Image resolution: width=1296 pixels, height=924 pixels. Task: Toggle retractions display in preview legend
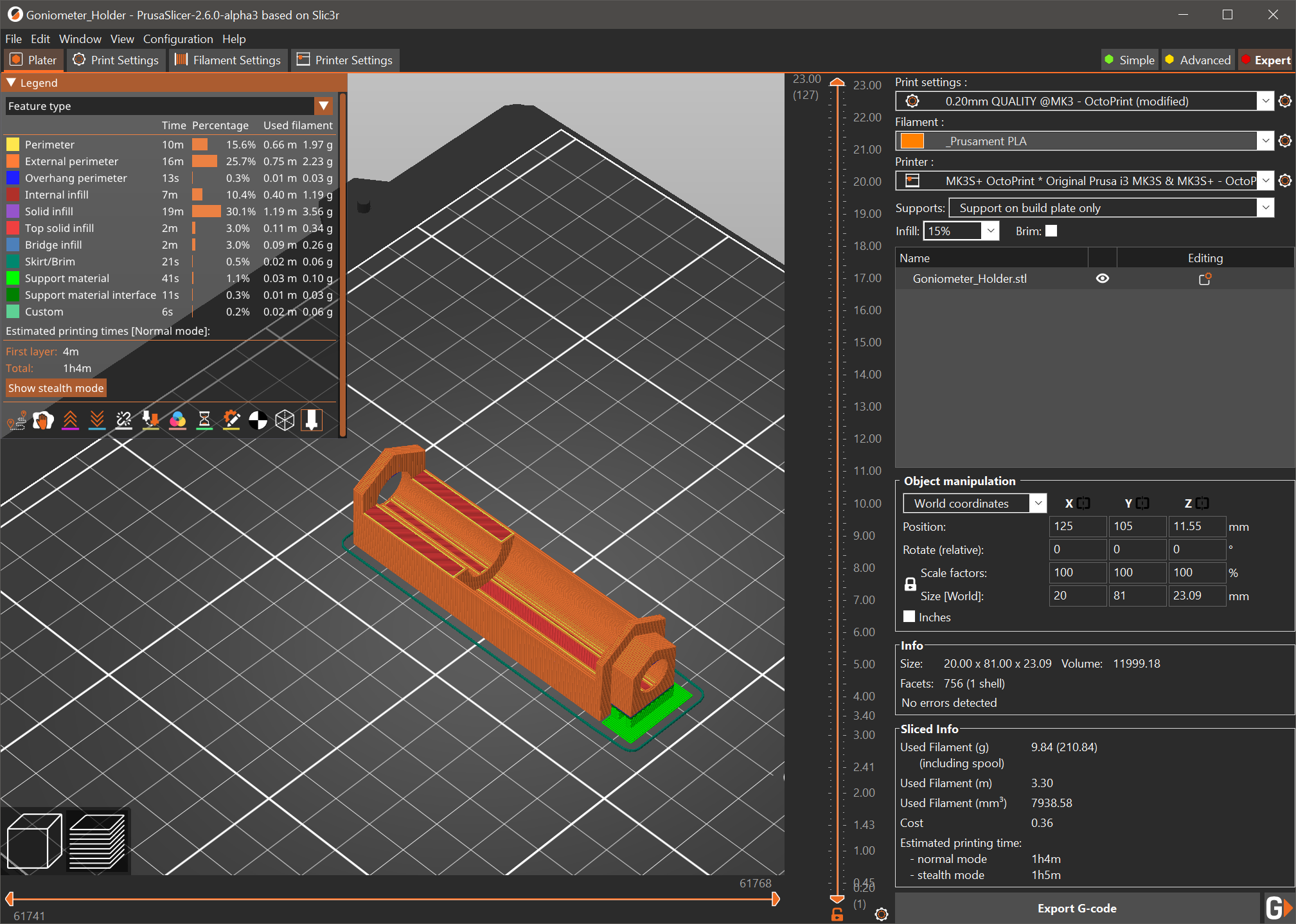tap(71, 420)
